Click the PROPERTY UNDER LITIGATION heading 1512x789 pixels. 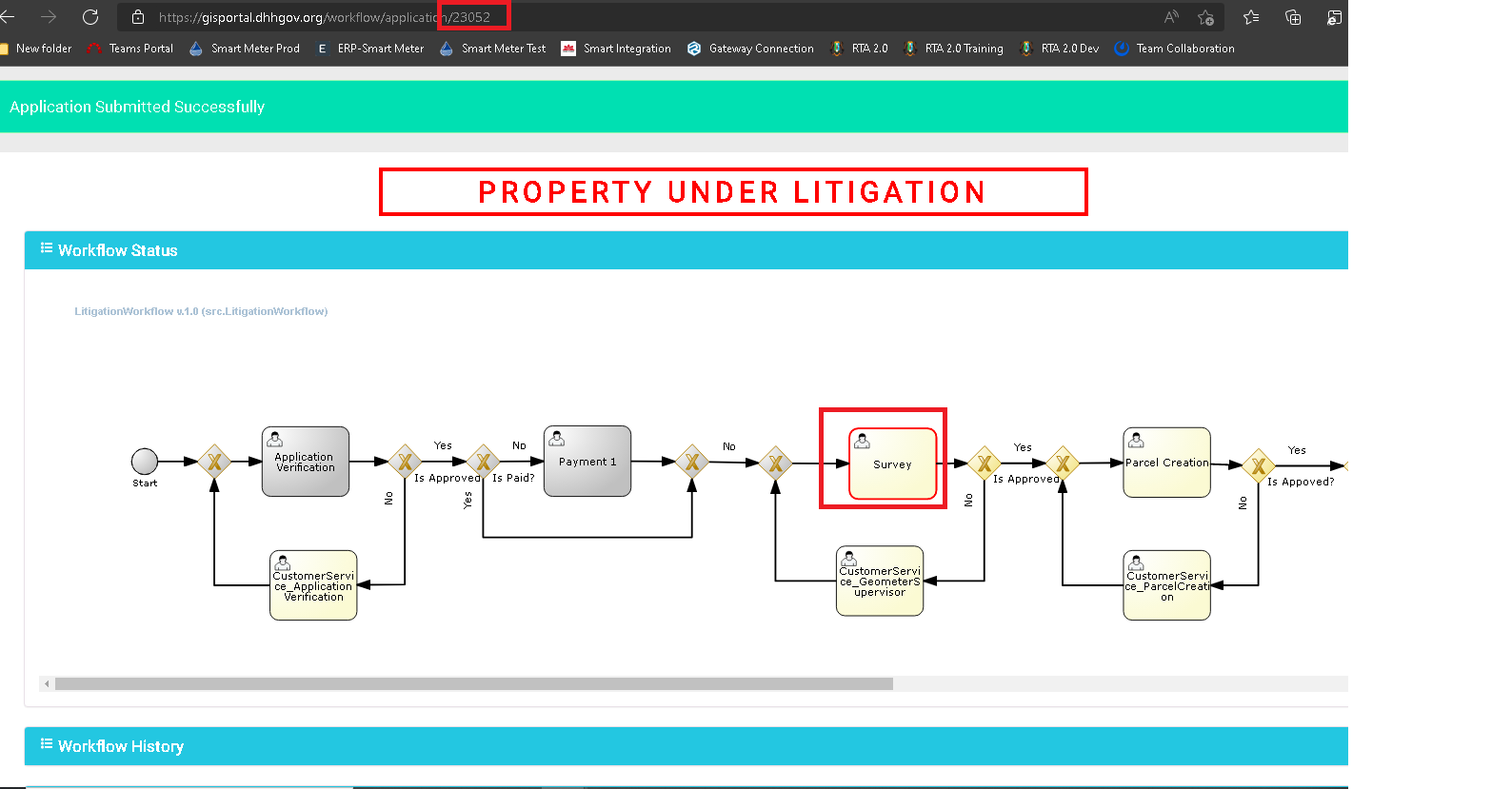[732, 192]
